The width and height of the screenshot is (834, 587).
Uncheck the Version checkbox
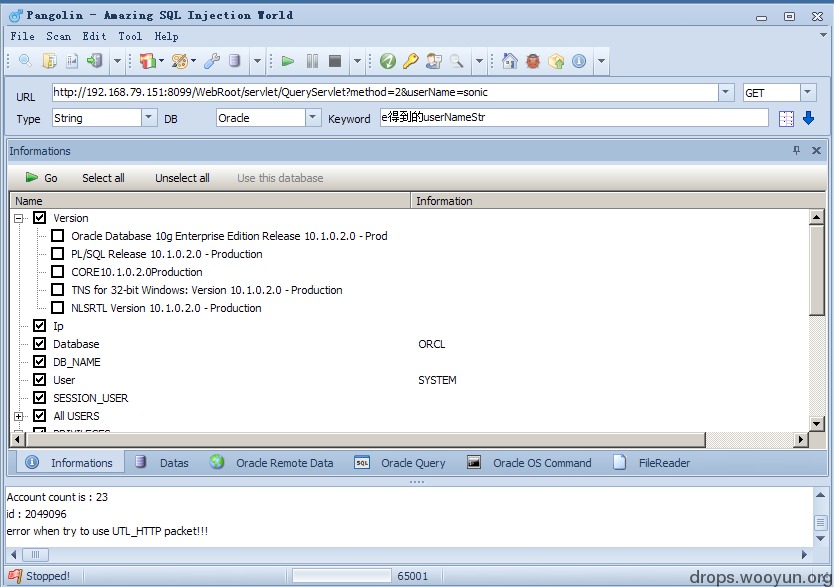point(40,217)
